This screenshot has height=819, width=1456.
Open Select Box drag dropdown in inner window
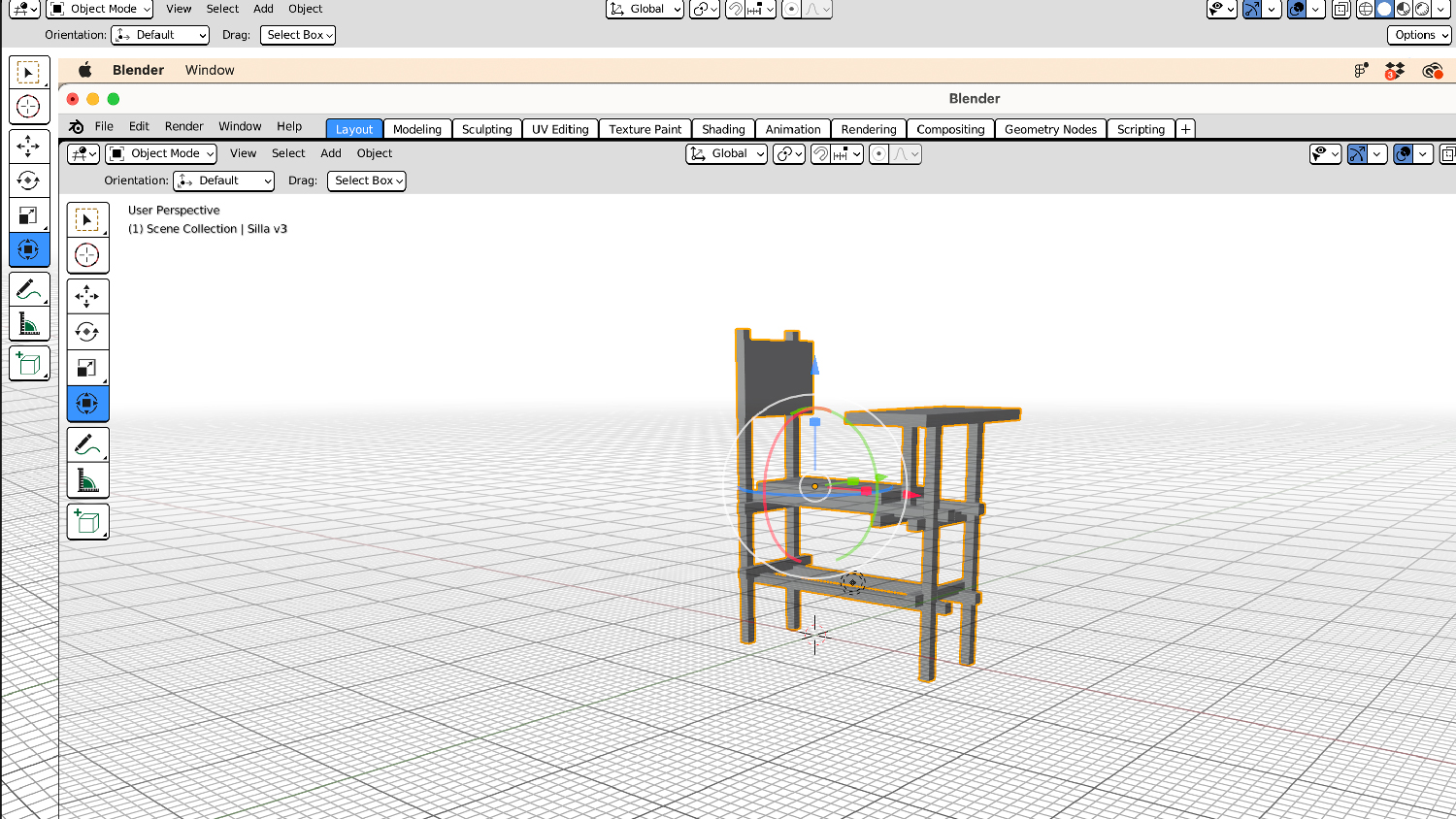pyautogui.click(x=367, y=180)
